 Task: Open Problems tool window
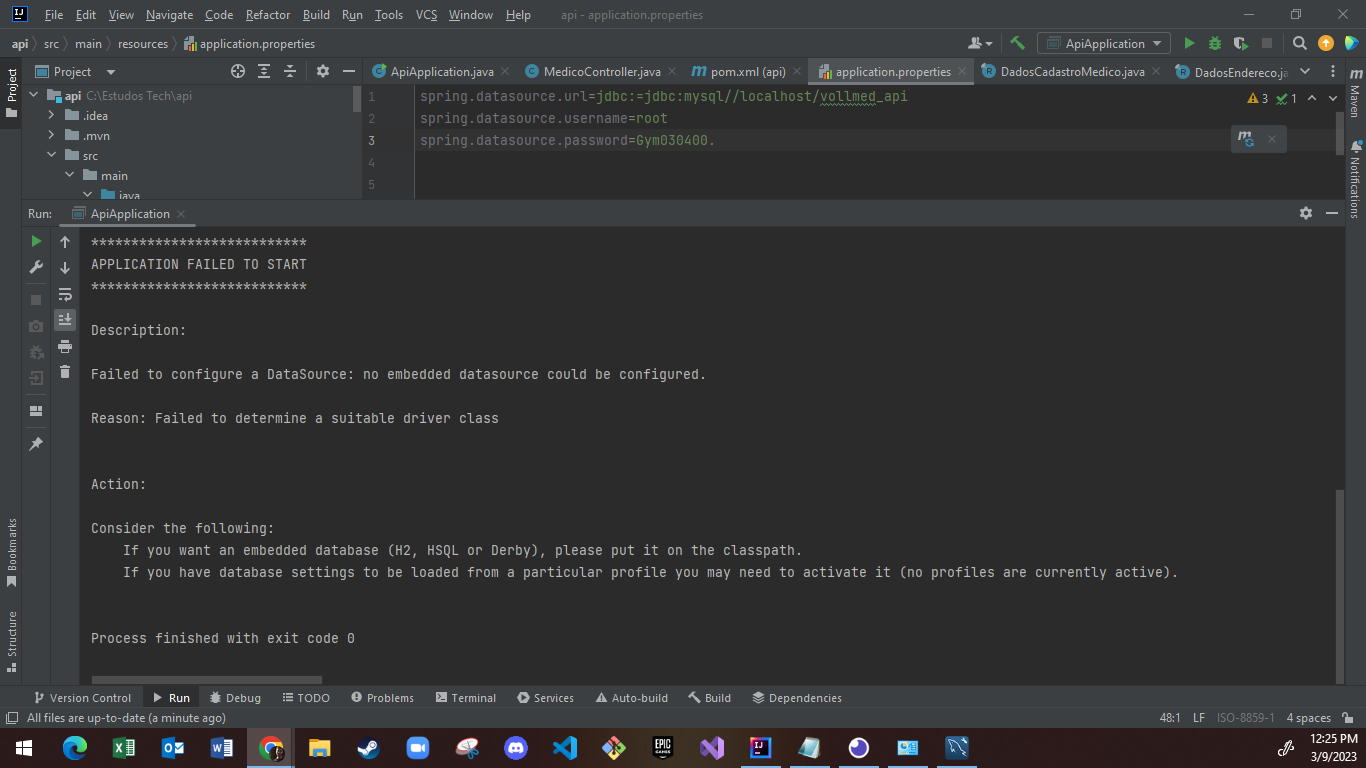pos(380,698)
